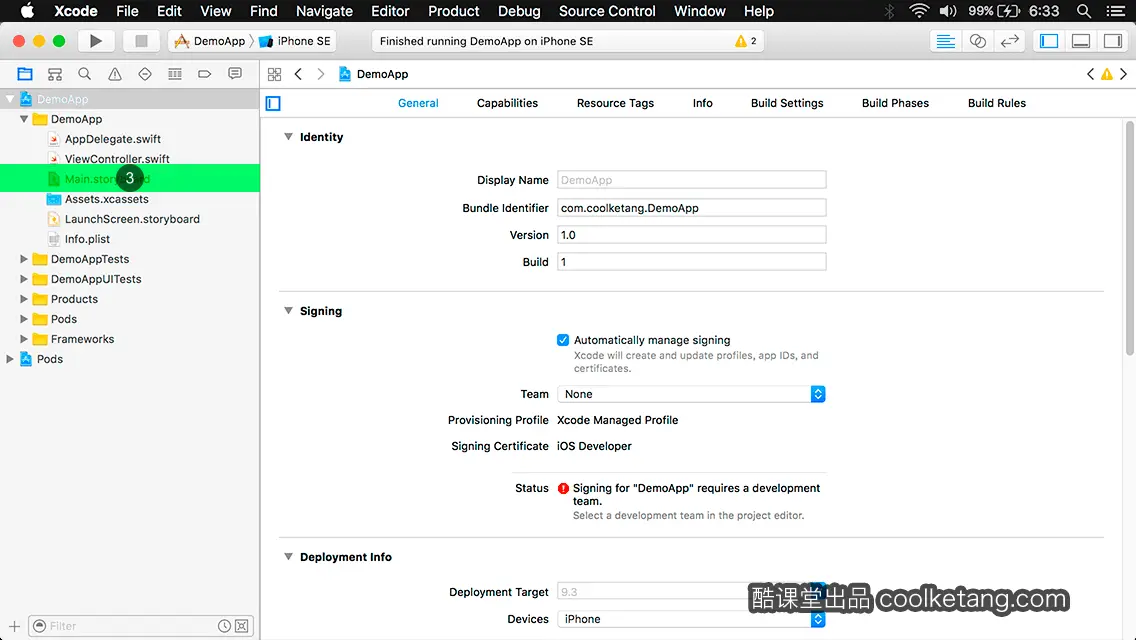Collapse the Identity section
The image size is (1136, 640).
pos(288,136)
